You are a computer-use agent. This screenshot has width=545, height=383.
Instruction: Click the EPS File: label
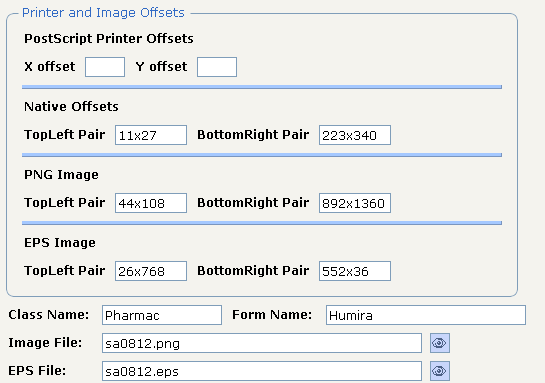pyautogui.click(x=37, y=370)
